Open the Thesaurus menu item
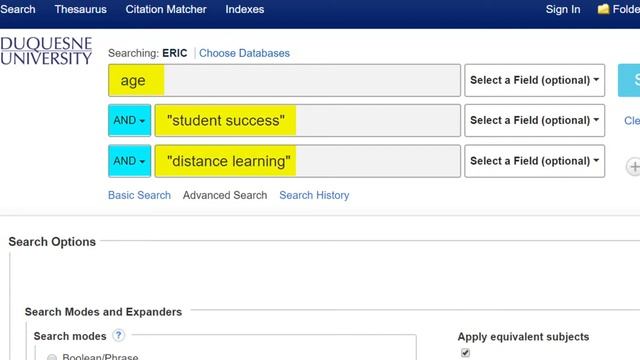640x360 pixels. [81, 9]
